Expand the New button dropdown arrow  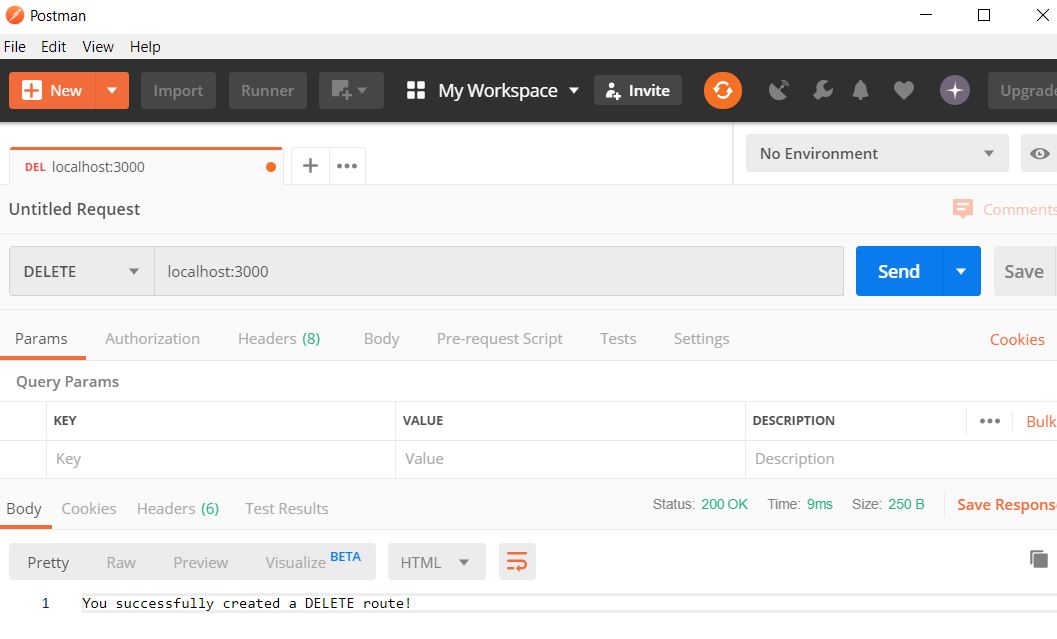point(112,90)
